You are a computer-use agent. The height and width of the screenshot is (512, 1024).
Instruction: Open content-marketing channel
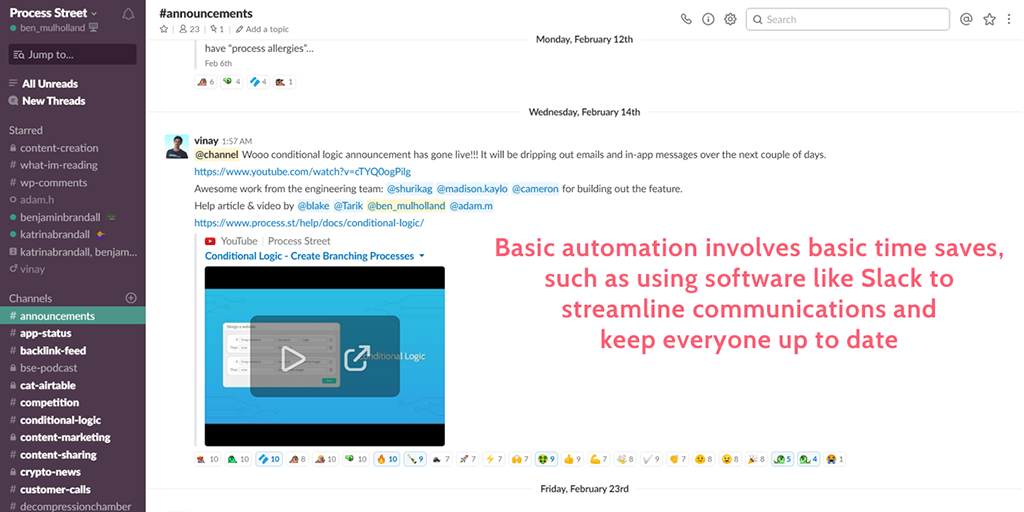tap(65, 437)
